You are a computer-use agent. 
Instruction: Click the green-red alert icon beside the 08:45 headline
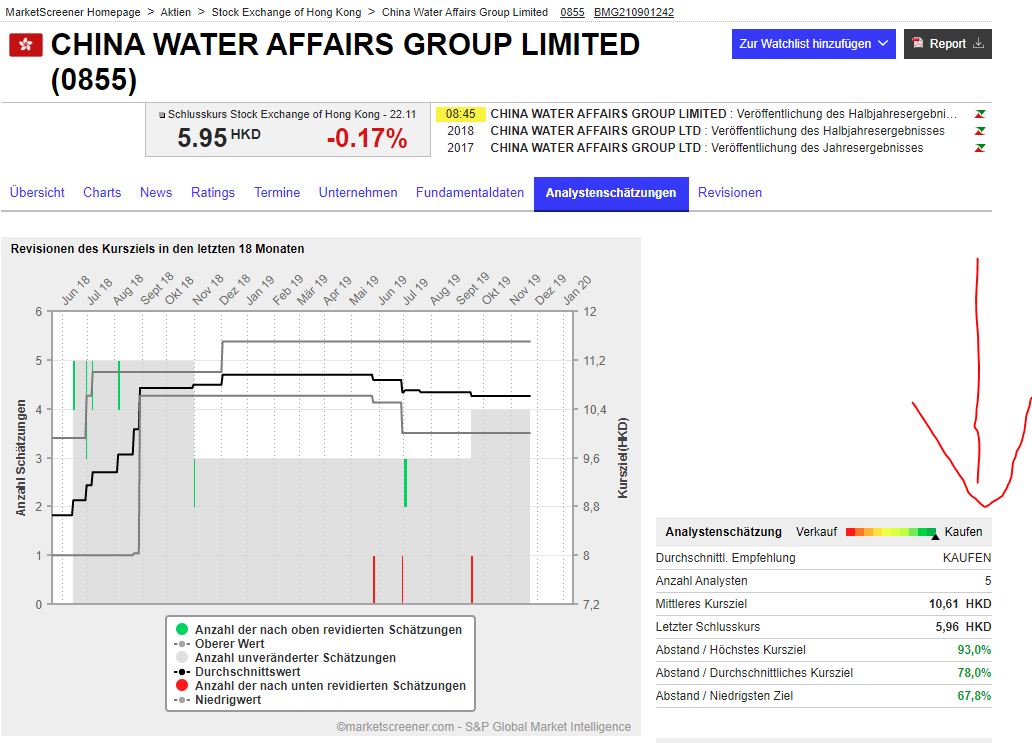coord(978,113)
